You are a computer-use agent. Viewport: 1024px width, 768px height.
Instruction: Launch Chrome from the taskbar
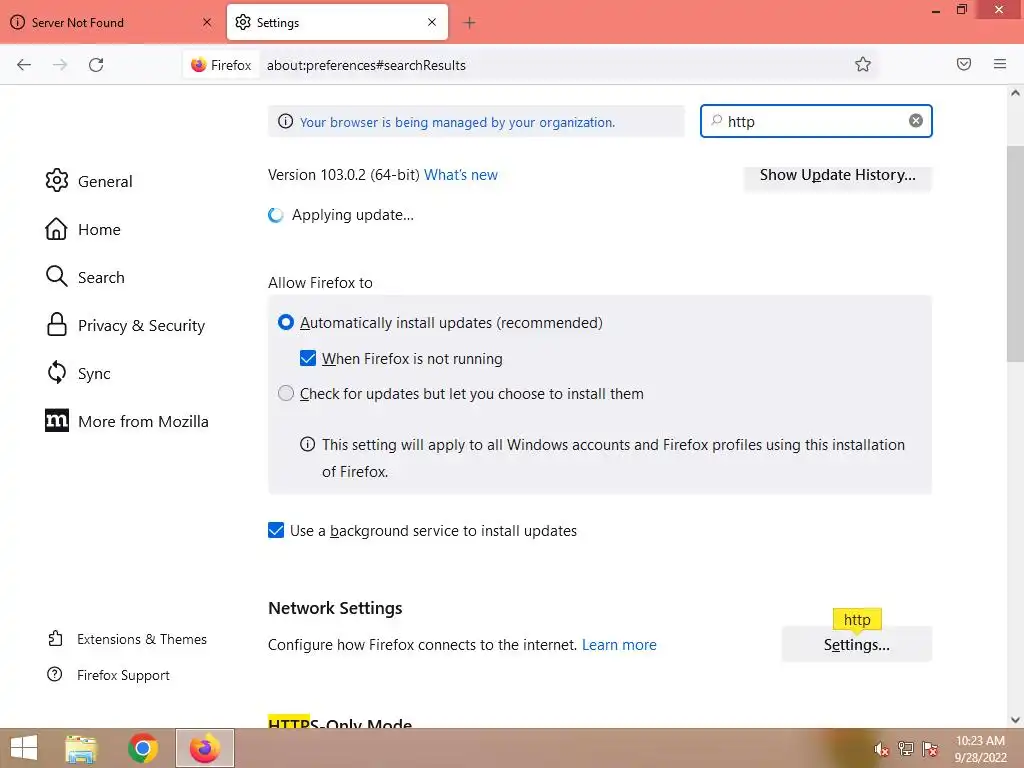[142, 748]
